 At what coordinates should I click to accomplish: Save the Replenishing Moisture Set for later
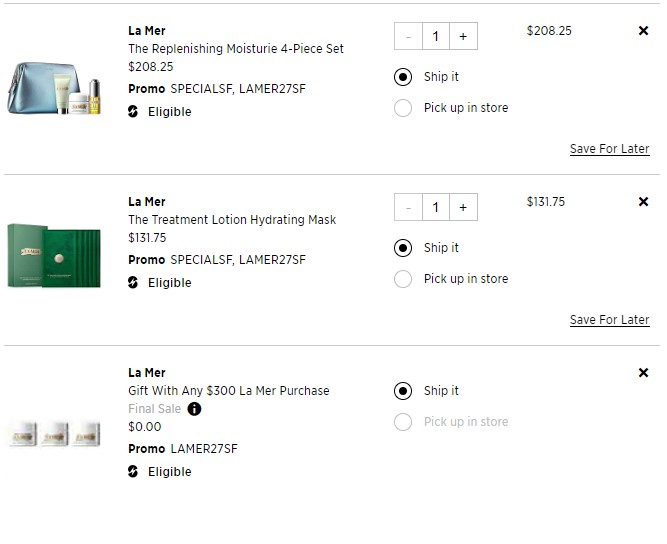pyautogui.click(x=610, y=149)
